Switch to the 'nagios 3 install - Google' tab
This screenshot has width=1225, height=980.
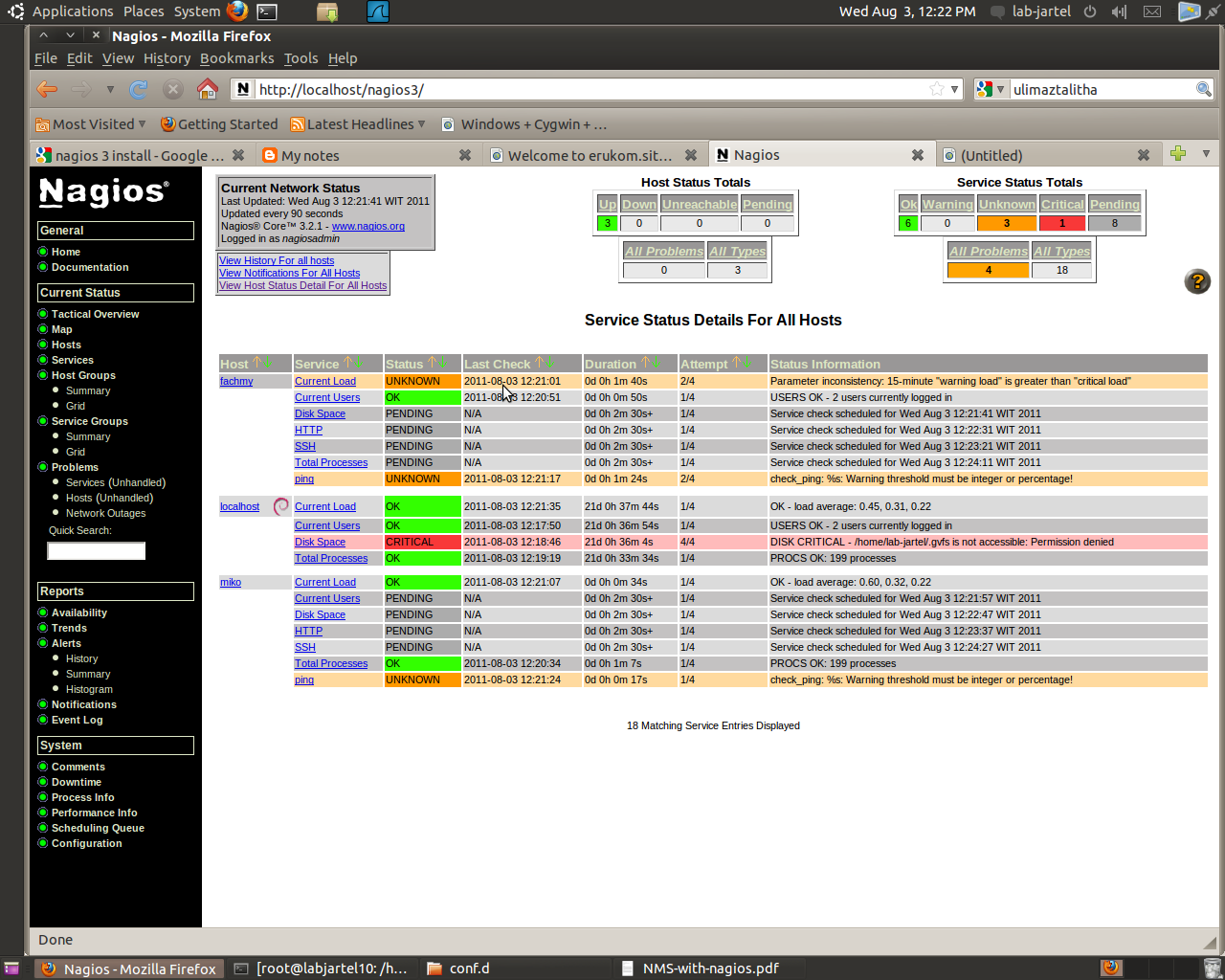coord(140,155)
